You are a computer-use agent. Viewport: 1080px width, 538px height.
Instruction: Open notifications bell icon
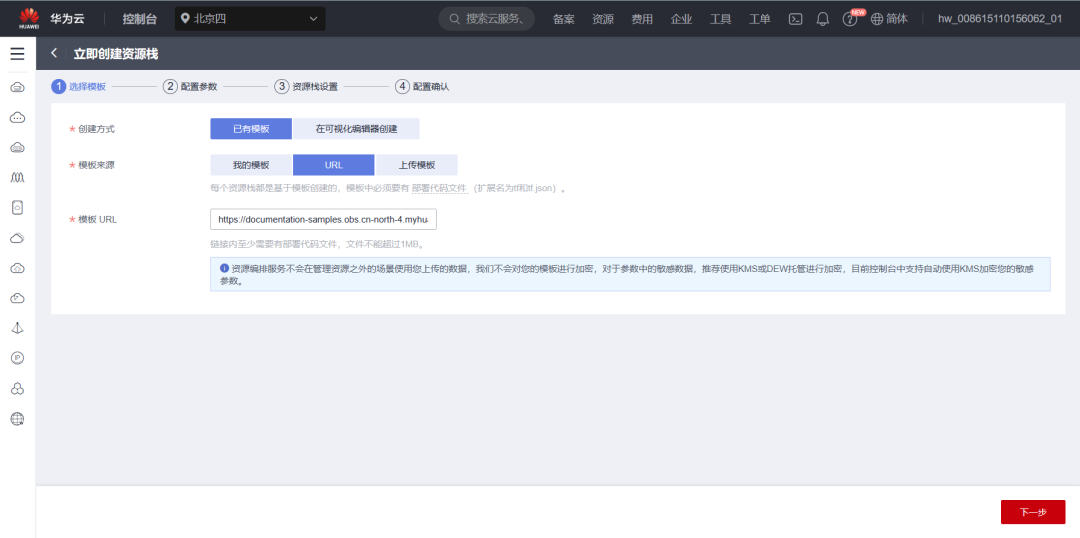click(x=822, y=19)
